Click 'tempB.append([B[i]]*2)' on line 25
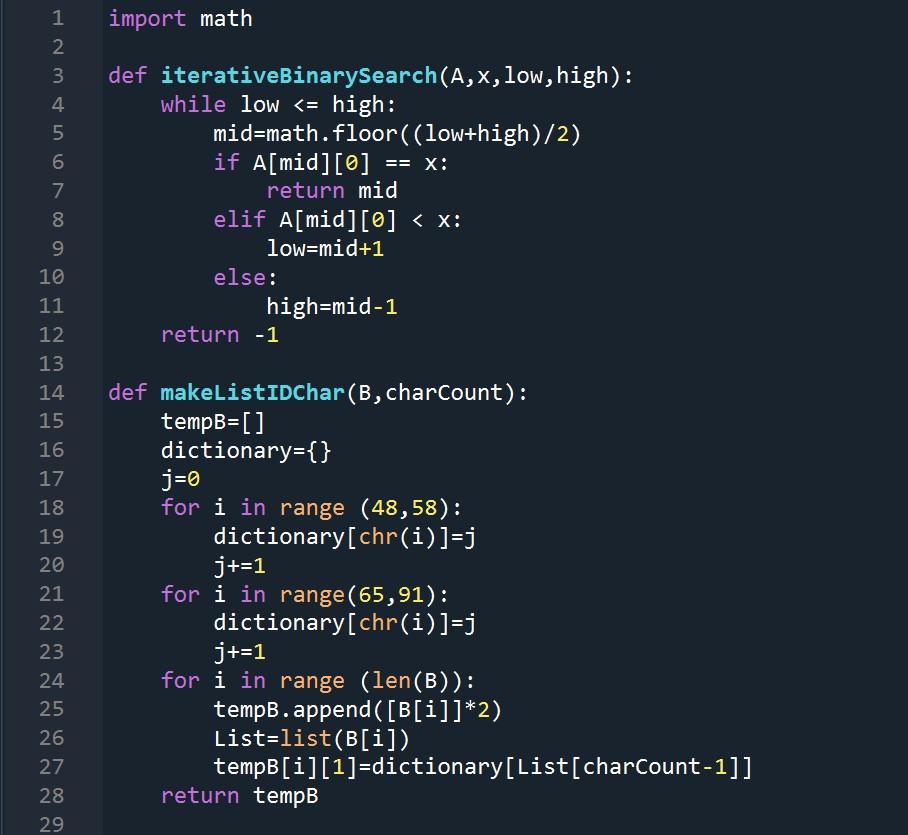908x835 pixels. (357, 710)
